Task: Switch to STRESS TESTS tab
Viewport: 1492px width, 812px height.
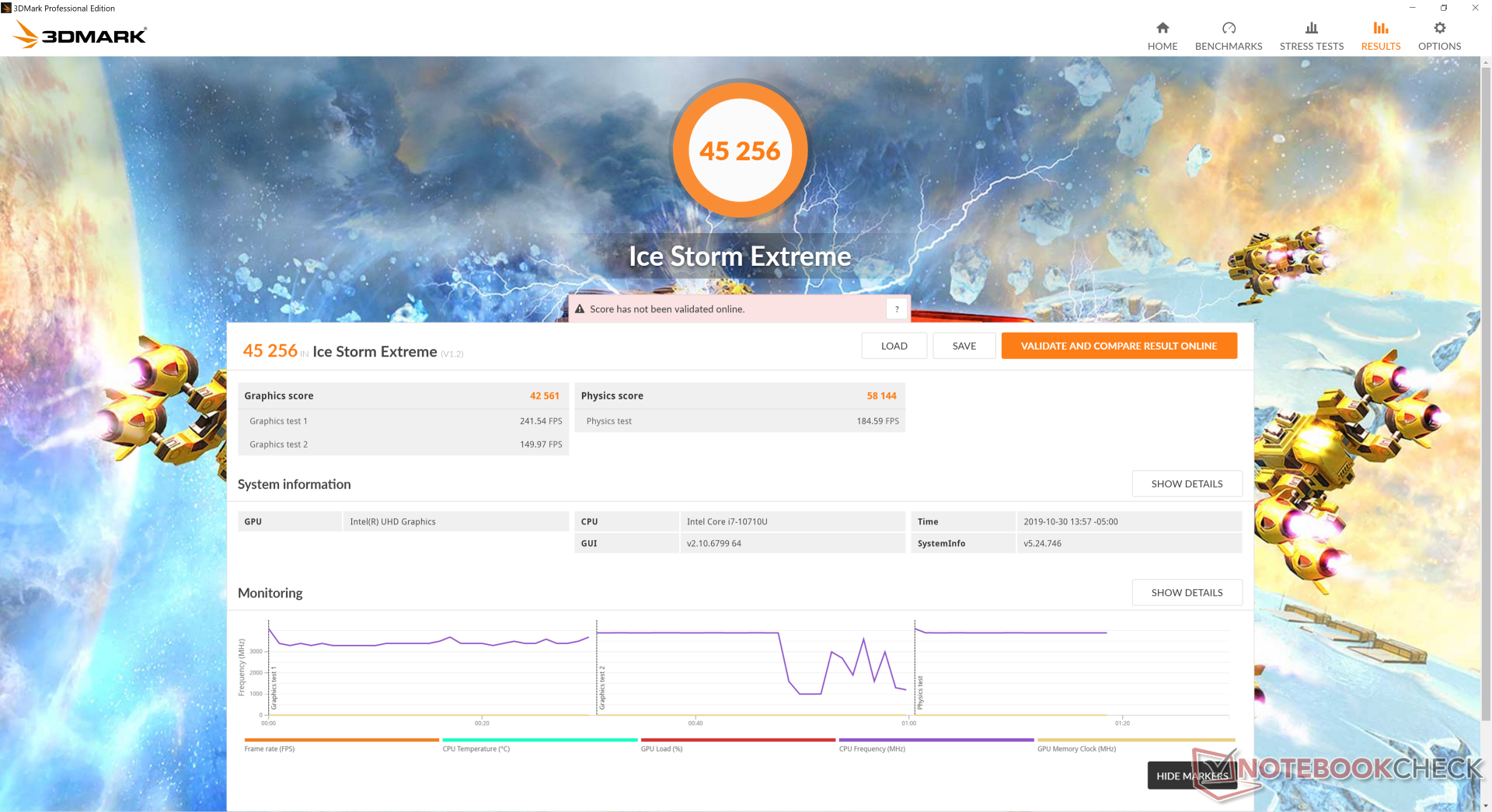Action: (1312, 37)
